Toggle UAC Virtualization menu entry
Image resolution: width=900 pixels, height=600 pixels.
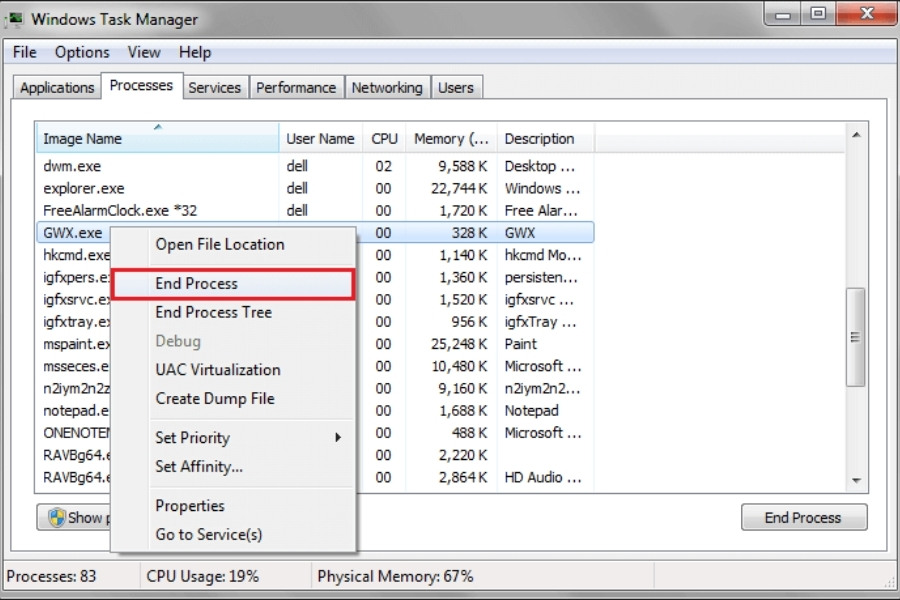217,370
